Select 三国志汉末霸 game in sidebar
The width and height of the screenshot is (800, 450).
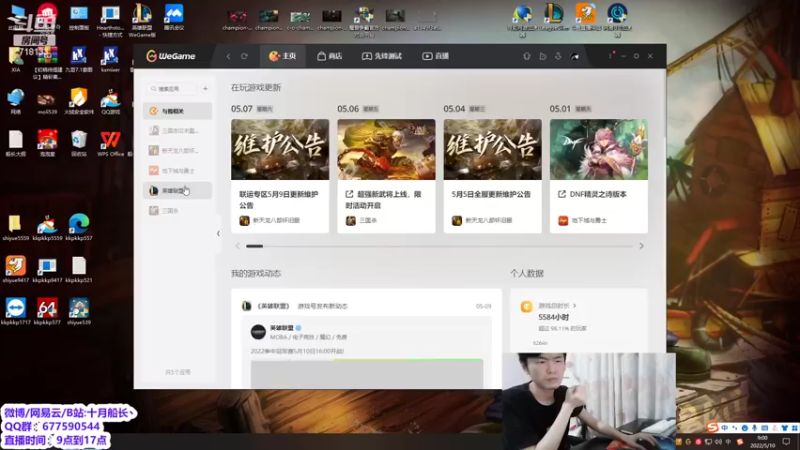click(x=178, y=131)
